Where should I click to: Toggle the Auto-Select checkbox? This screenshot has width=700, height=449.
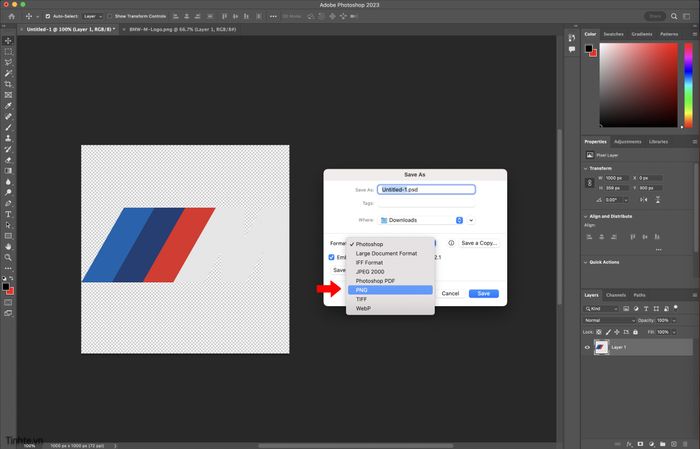[x=48, y=17]
